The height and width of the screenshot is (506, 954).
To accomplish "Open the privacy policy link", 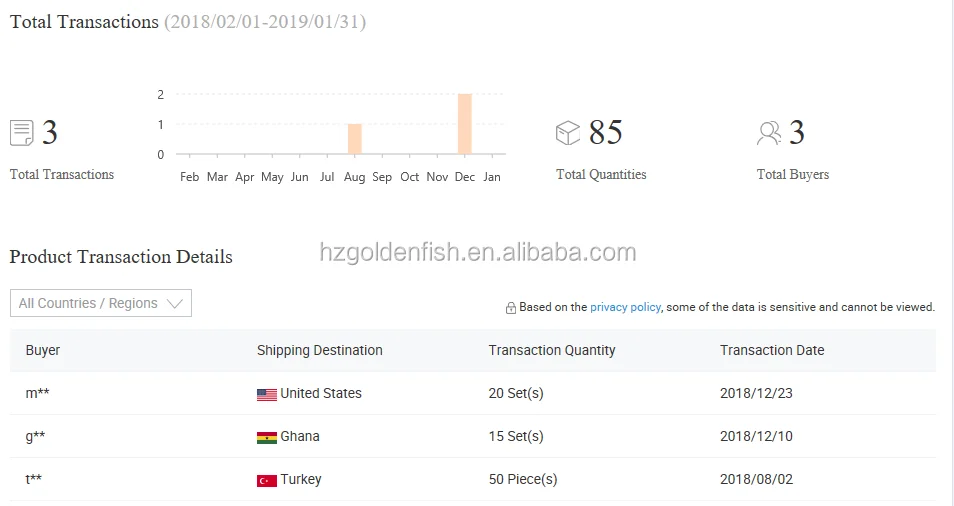I will [x=625, y=307].
